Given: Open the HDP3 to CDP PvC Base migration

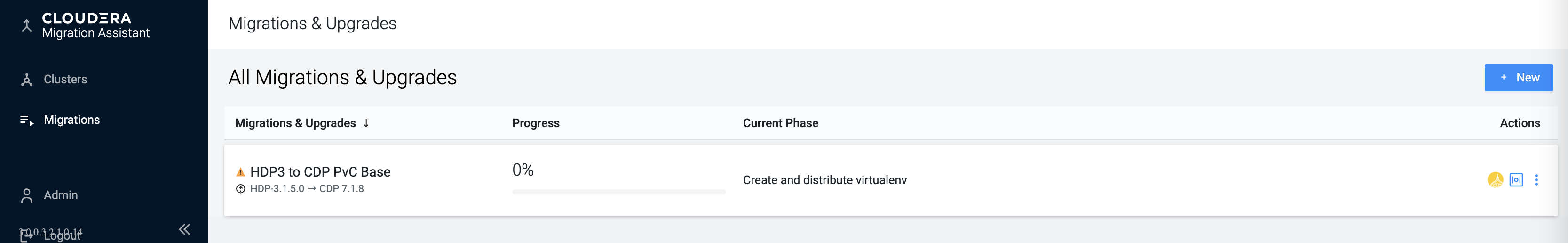Looking at the screenshot, I should click(320, 172).
